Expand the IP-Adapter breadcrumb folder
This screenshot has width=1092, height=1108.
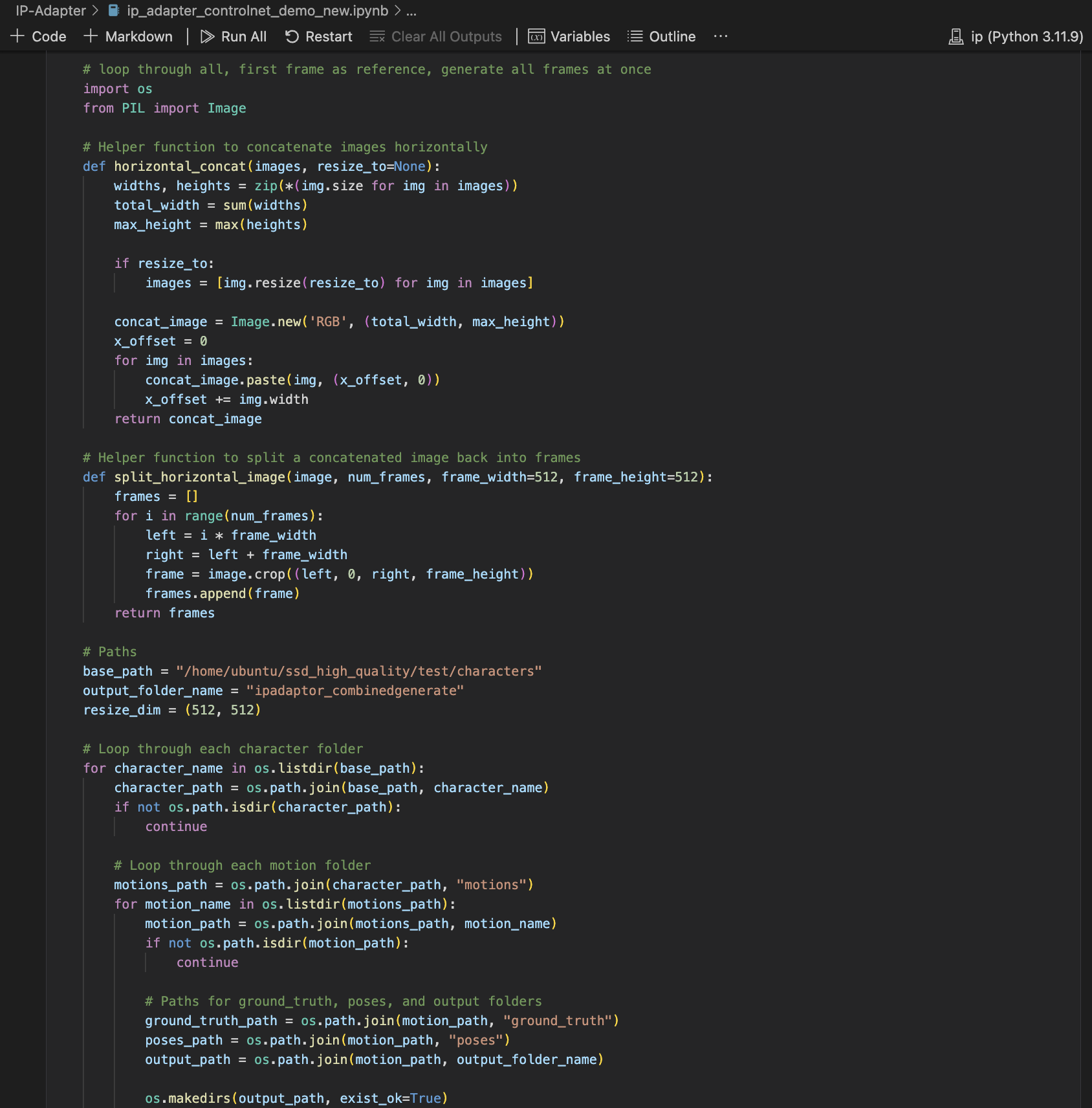(x=50, y=10)
